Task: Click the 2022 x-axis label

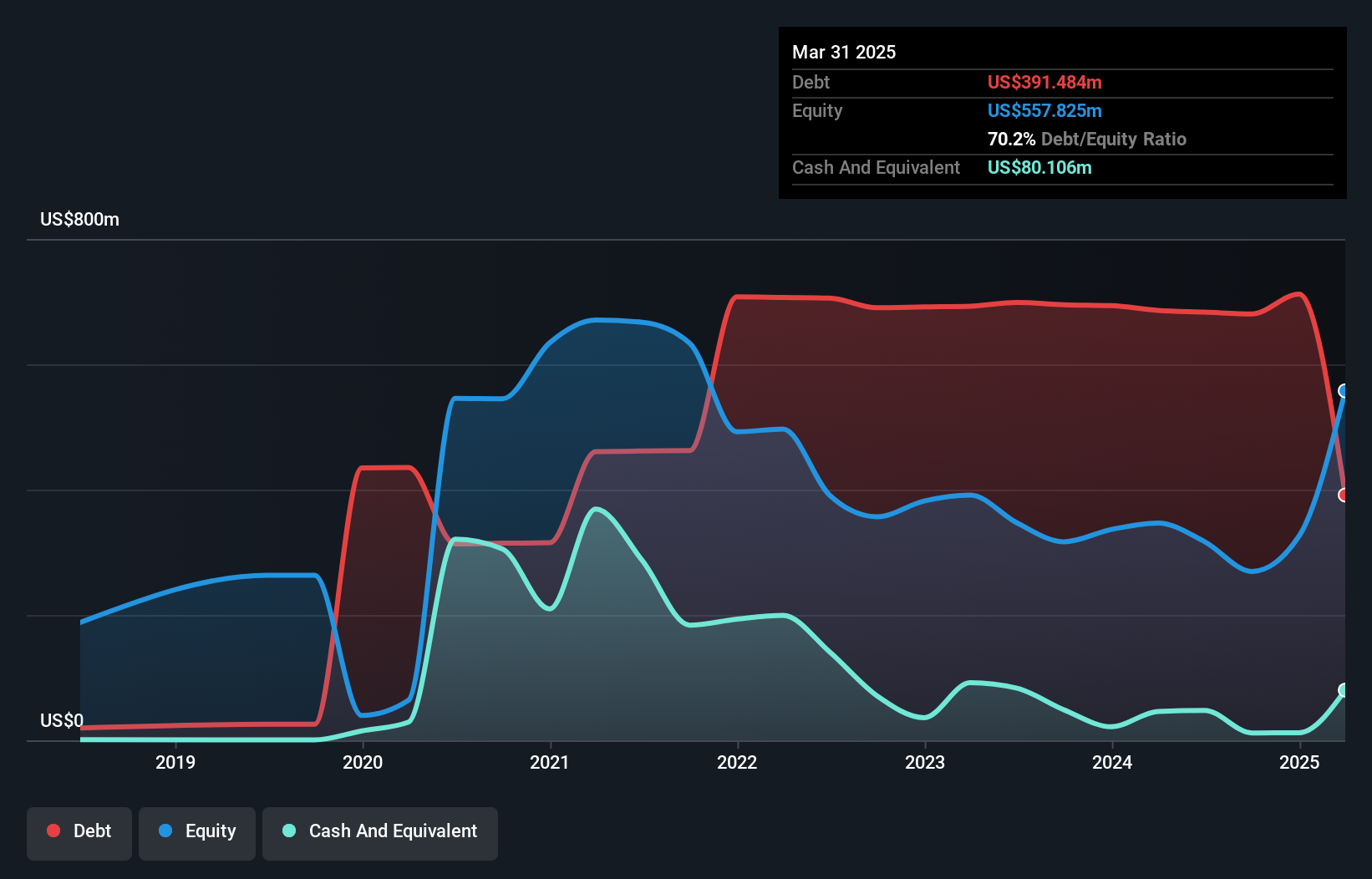Action: [737, 762]
